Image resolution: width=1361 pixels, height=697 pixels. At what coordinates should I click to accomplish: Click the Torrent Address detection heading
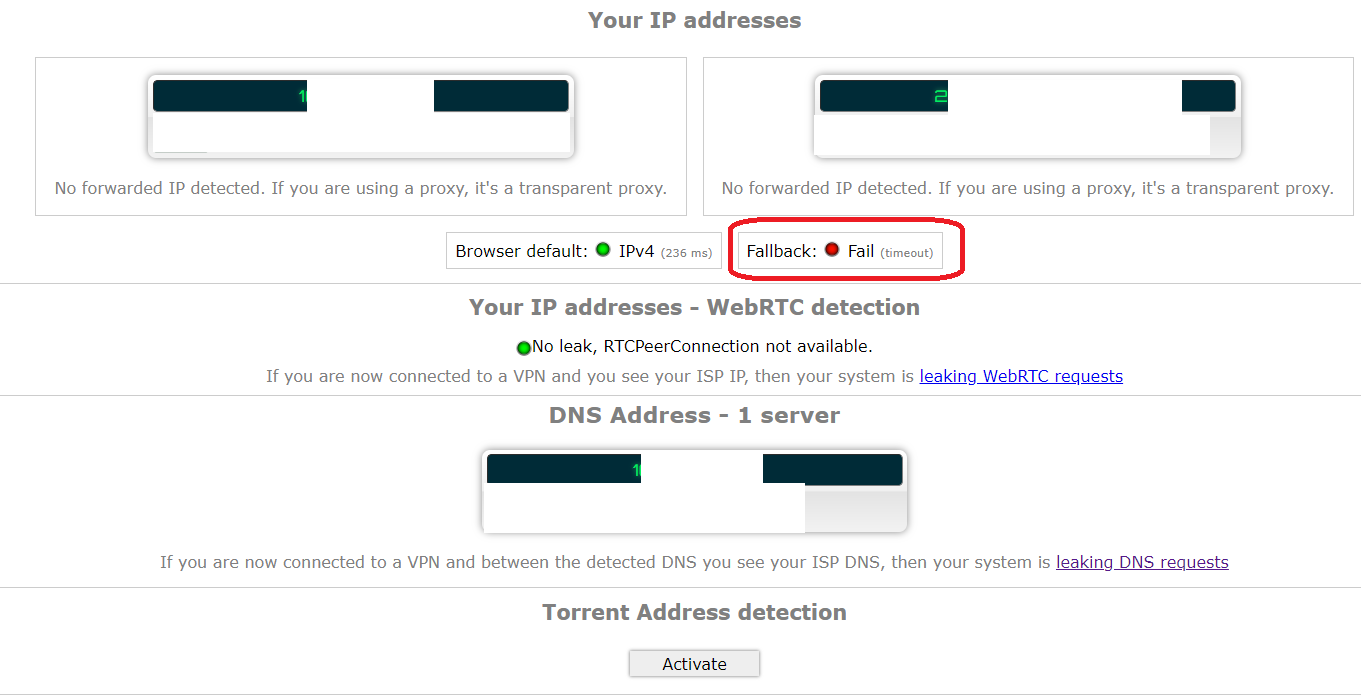(694, 612)
